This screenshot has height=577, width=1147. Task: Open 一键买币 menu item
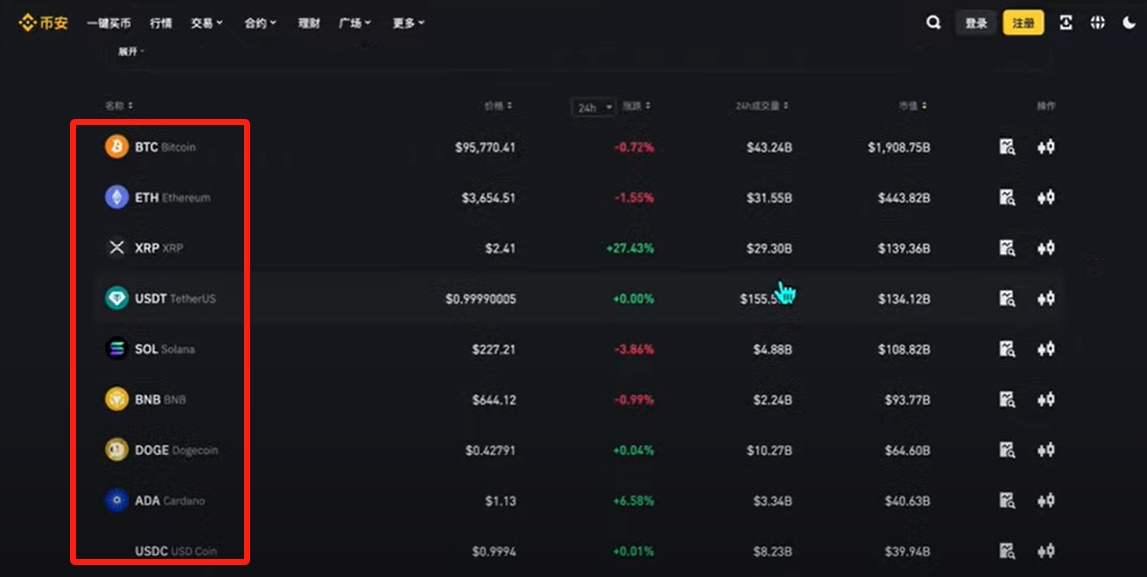click(109, 23)
